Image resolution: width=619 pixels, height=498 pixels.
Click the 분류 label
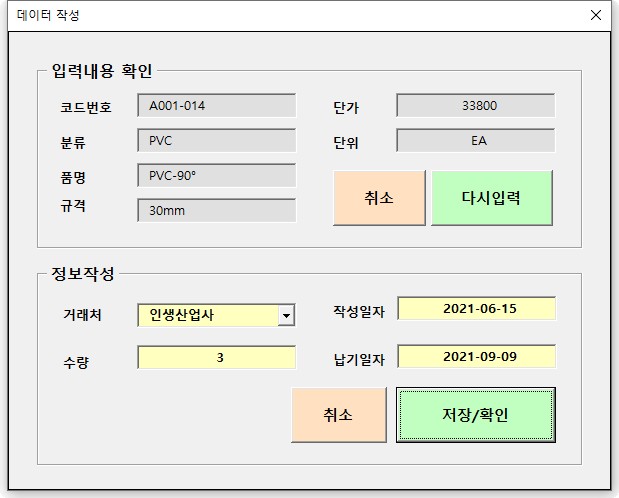tap(73, 142)
